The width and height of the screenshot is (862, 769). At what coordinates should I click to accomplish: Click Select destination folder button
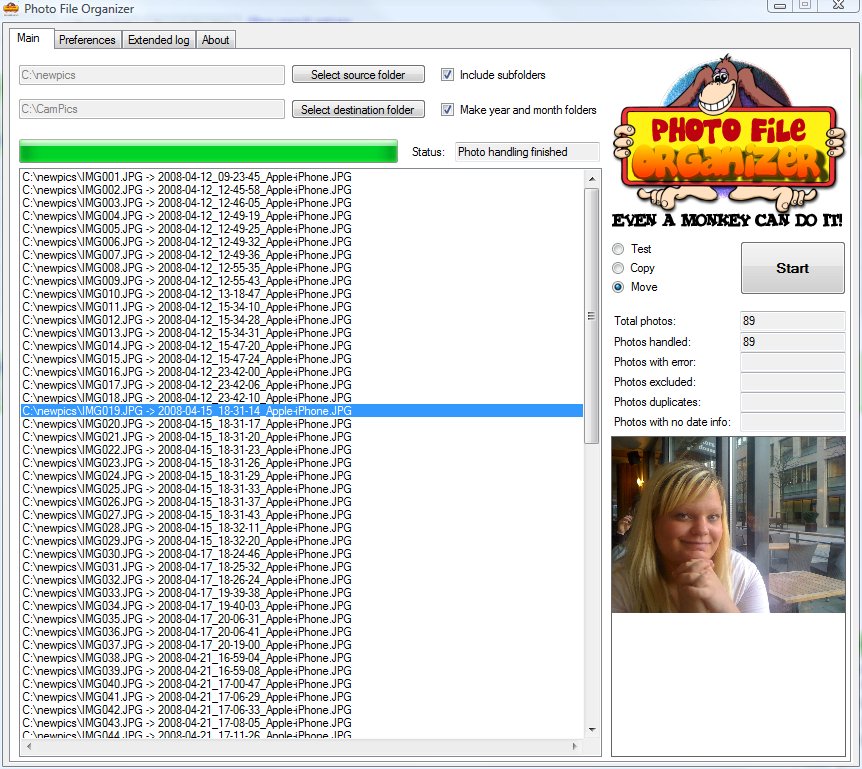(358, 109)
